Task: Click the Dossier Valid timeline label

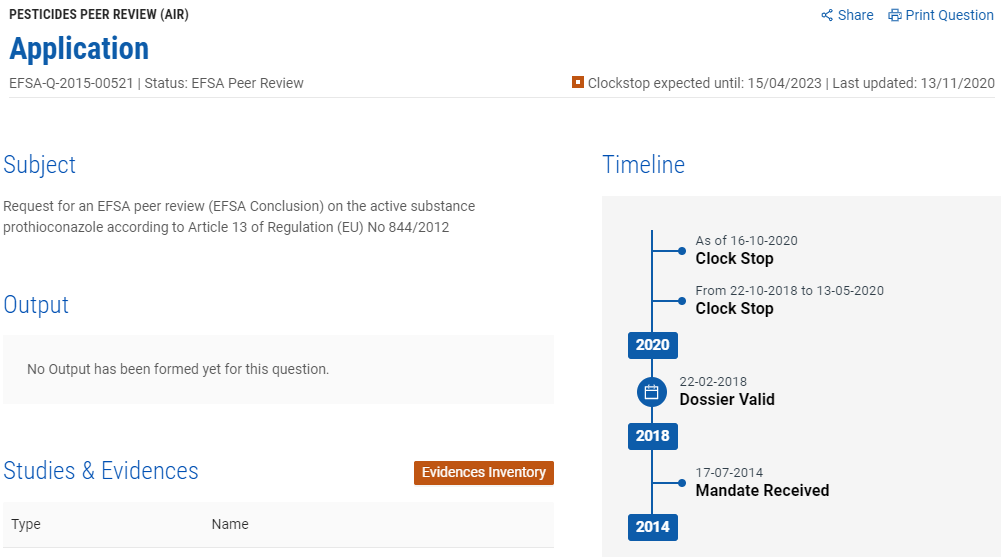Action: coord(727,399)
